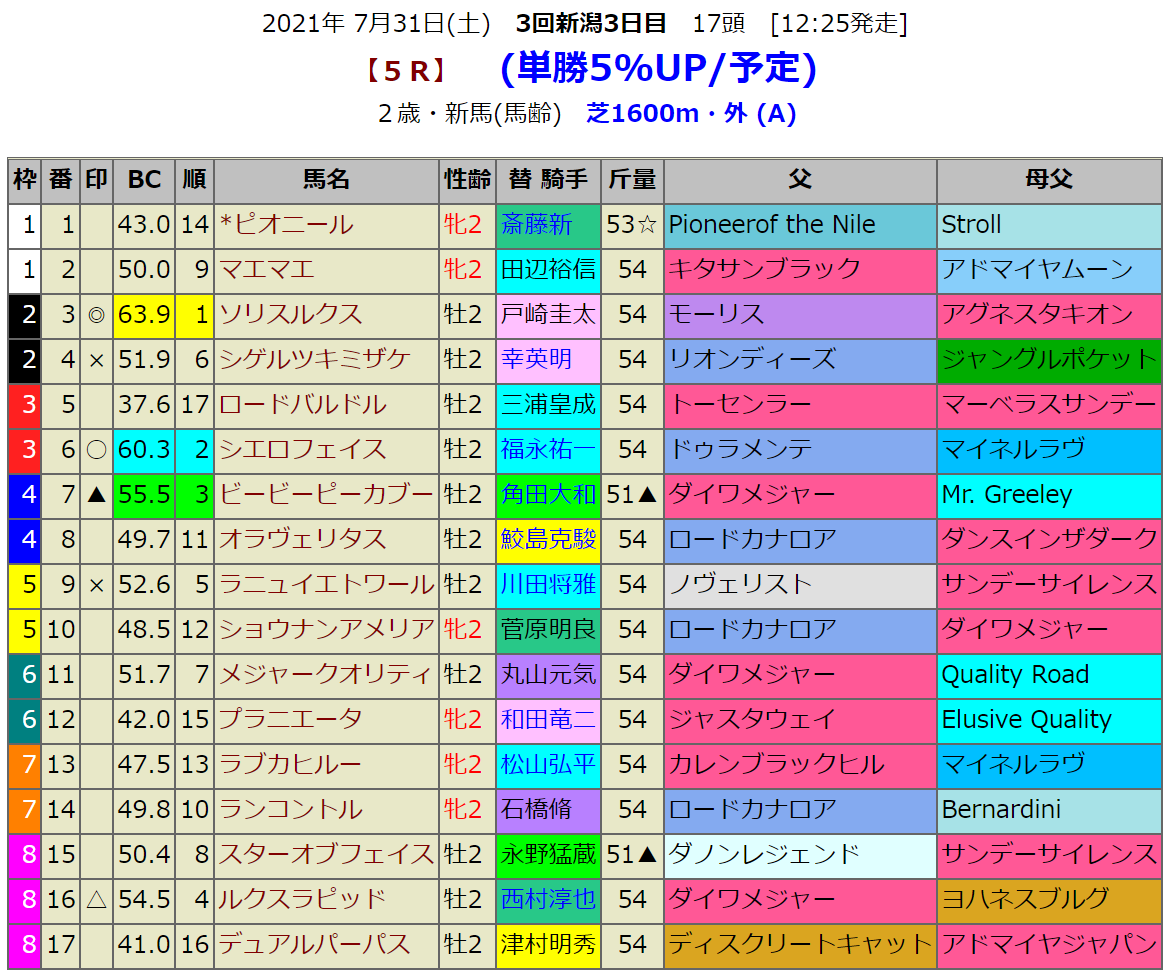The width and height of the screenshot is (1172, 979).
Task: Click the yellow-highlighted BC score 63.9
Action: (144, 315)
